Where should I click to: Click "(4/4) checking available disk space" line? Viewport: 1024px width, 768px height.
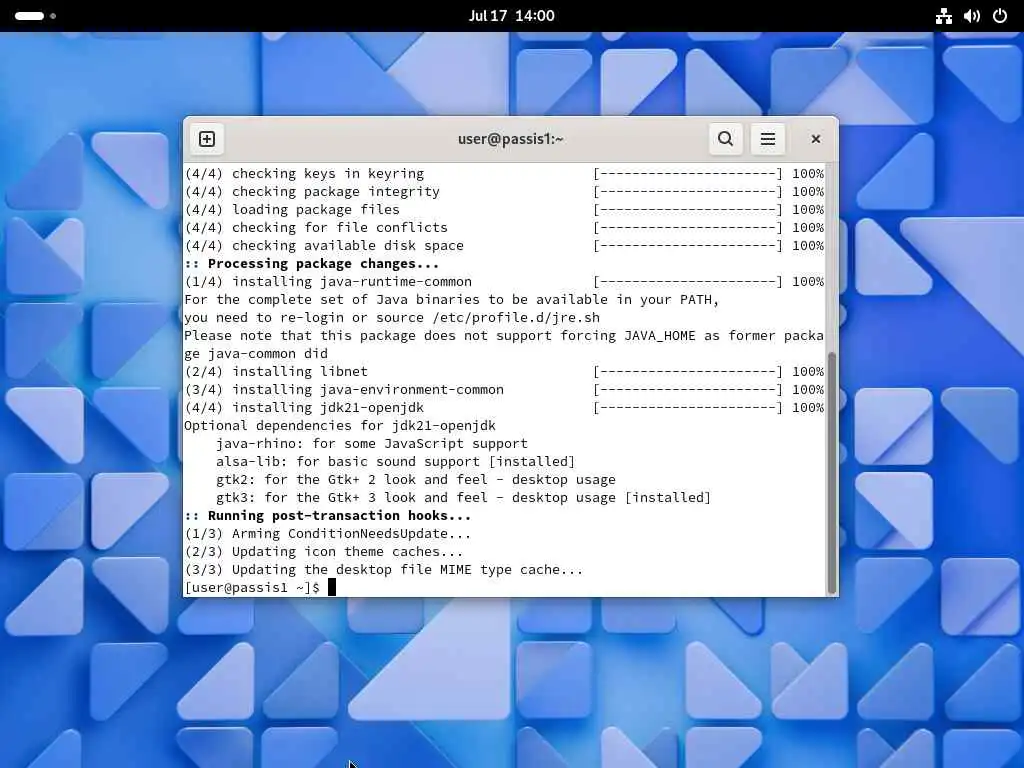(x=505, y=246)
